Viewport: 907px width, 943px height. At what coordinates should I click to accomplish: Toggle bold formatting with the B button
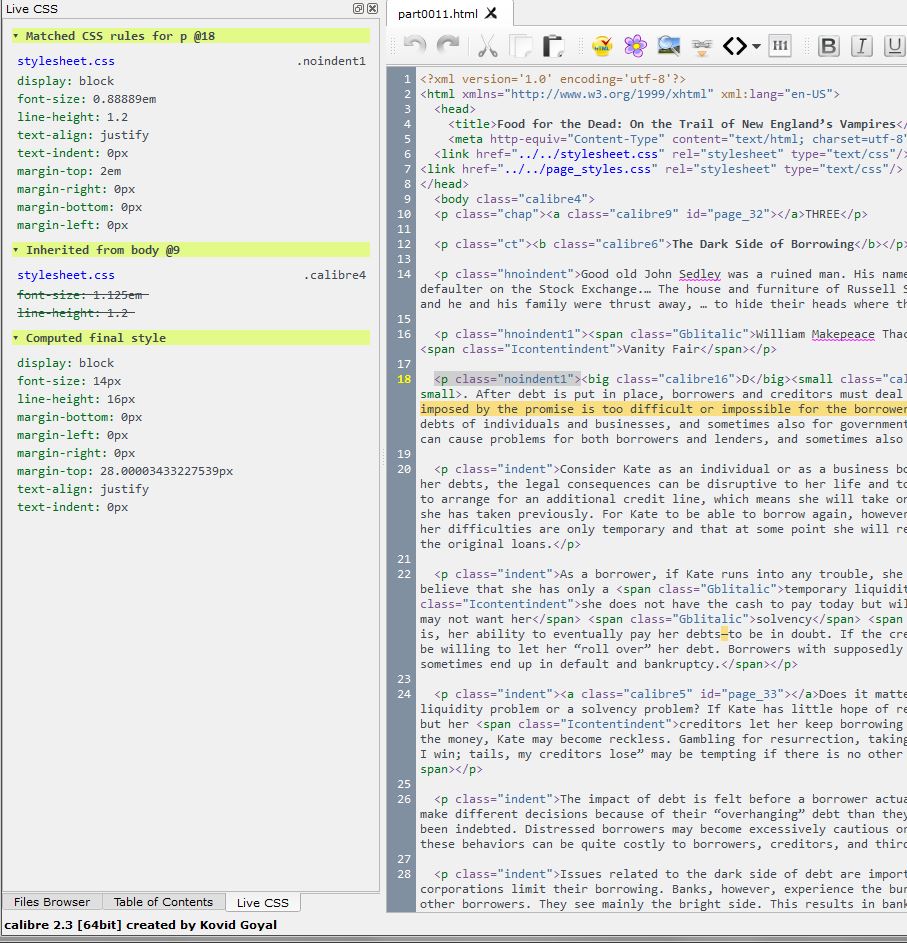829,46
